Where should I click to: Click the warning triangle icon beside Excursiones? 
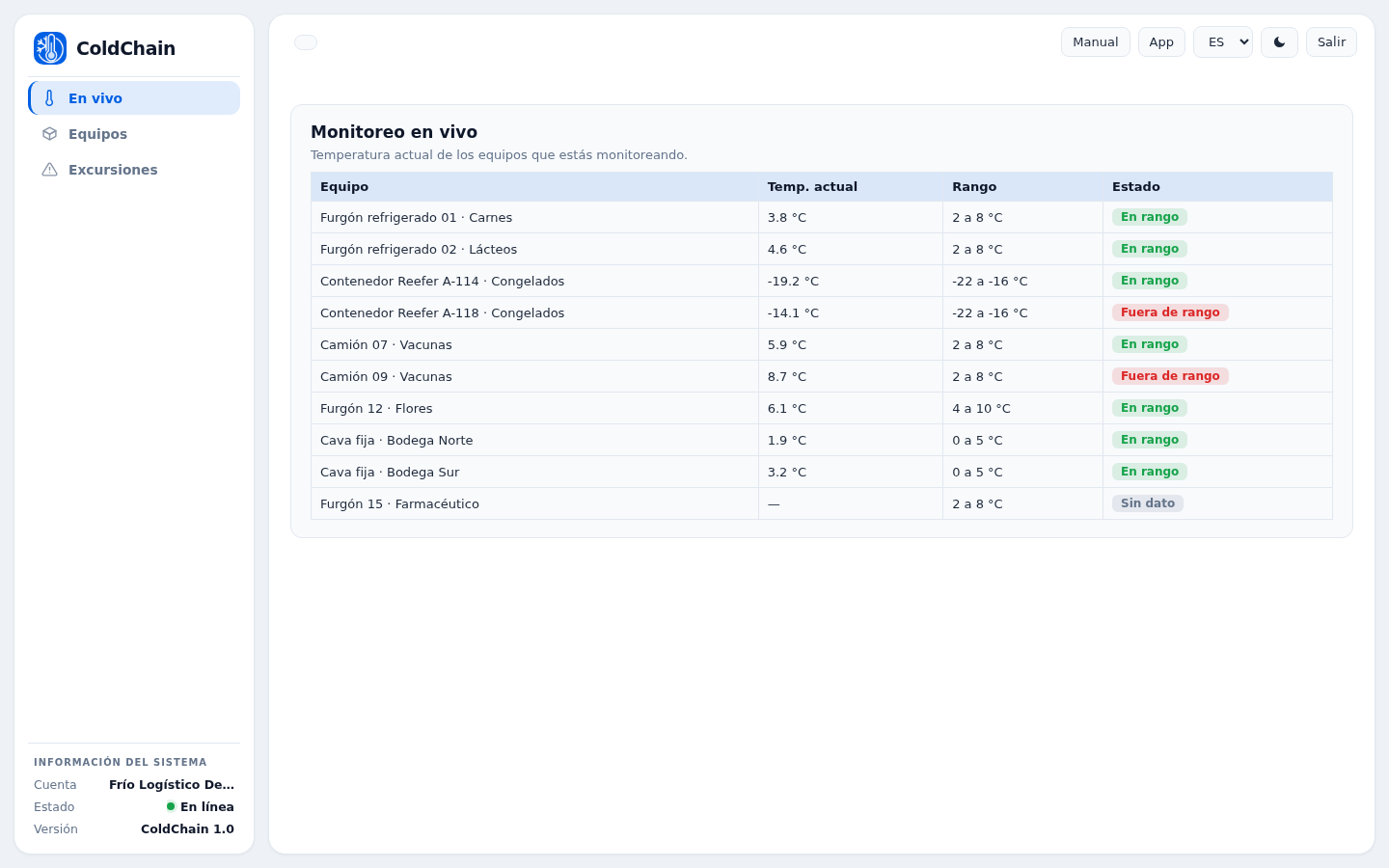coord(50,170)
